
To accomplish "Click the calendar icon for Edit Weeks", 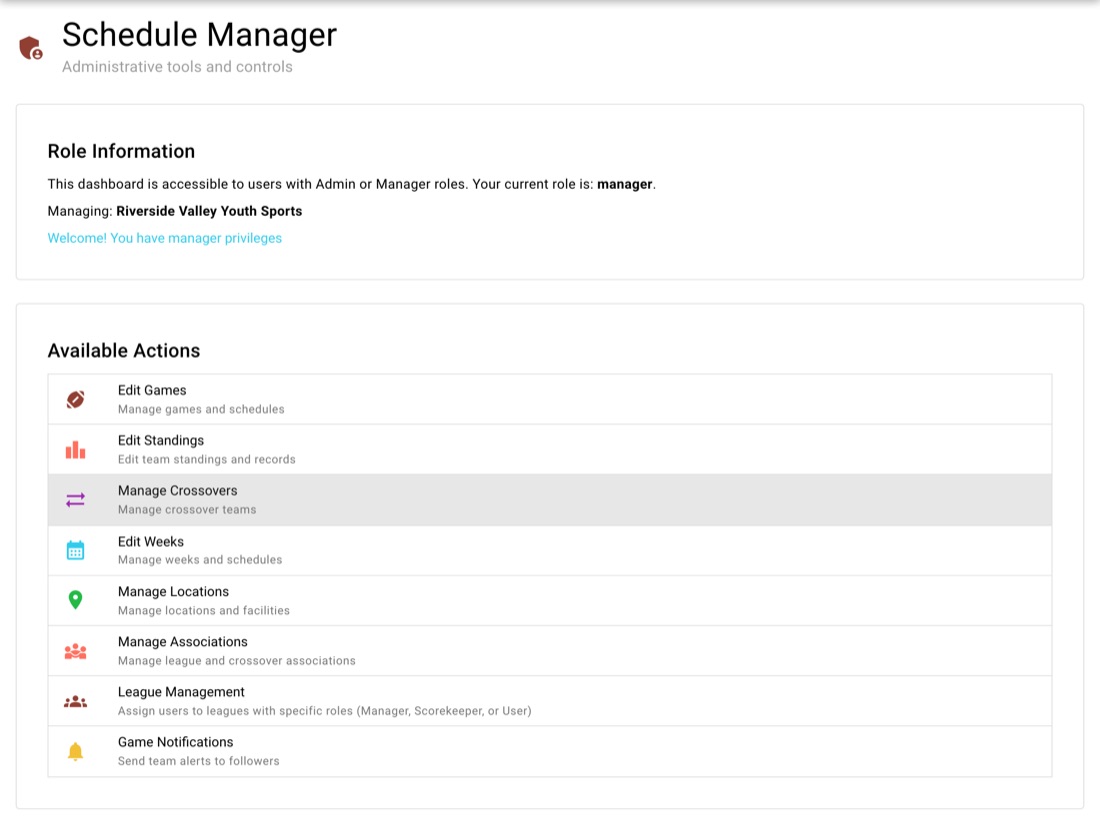I will tap(75, 550).
